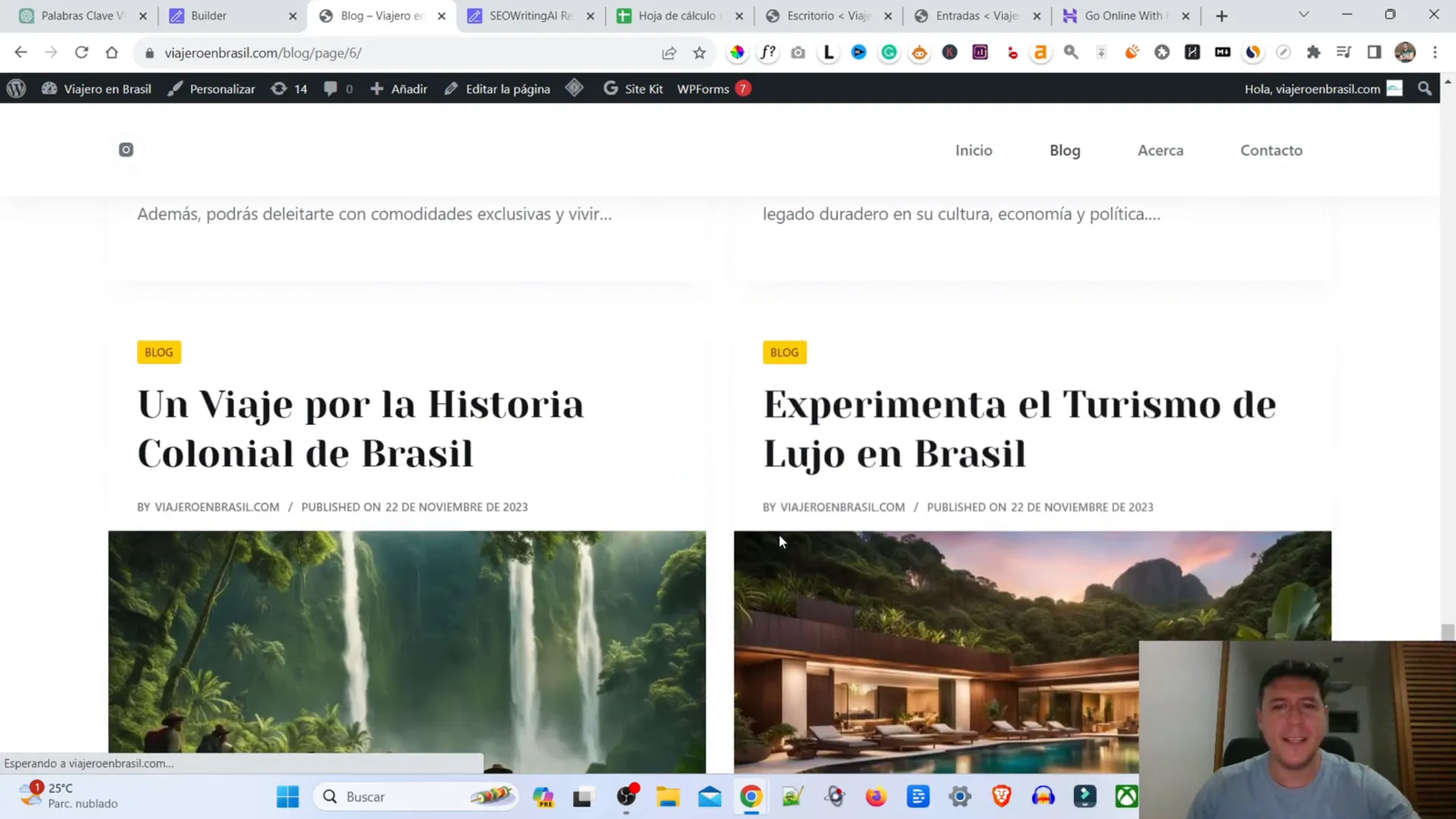Open Contacto page from menu

coord(1271,150)
